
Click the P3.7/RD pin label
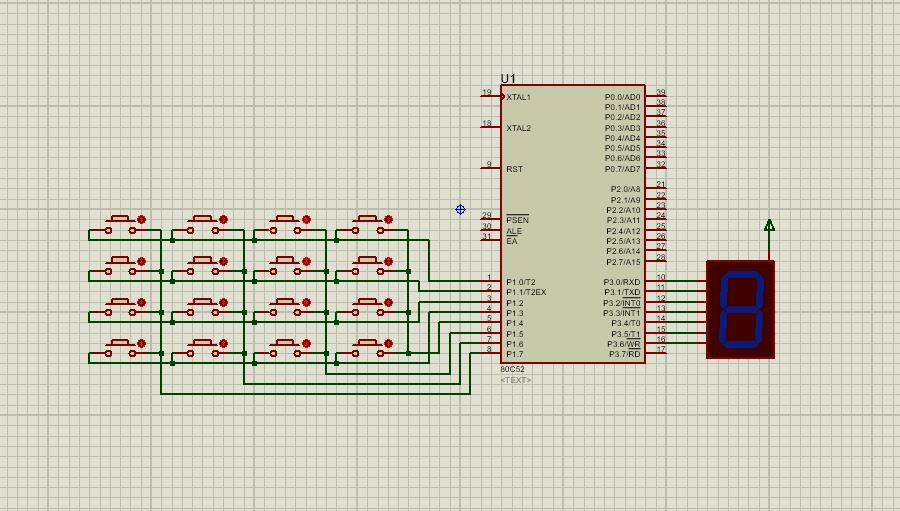[624, 354]
